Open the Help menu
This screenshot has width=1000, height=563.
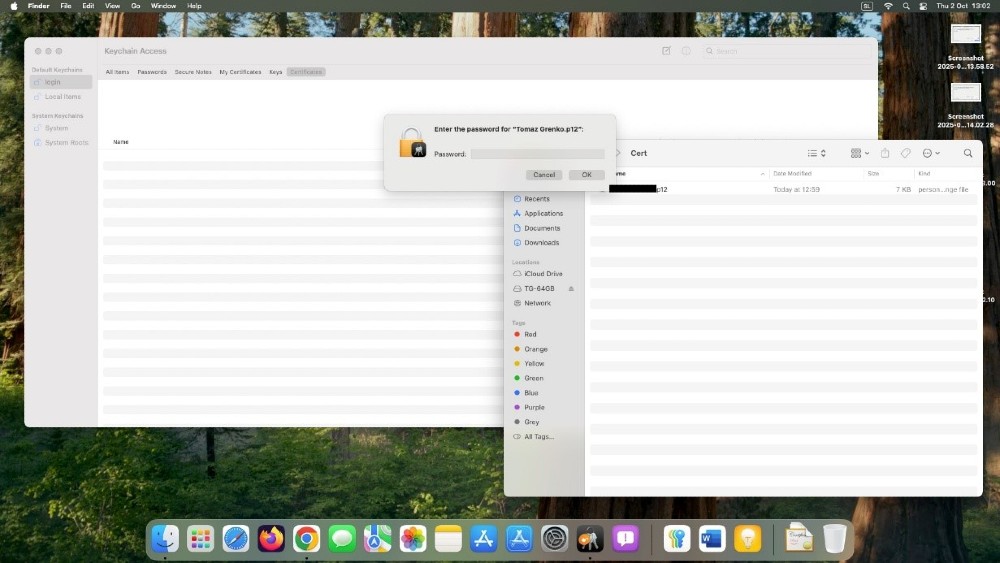pyautogui.click(x=195, y=6)
